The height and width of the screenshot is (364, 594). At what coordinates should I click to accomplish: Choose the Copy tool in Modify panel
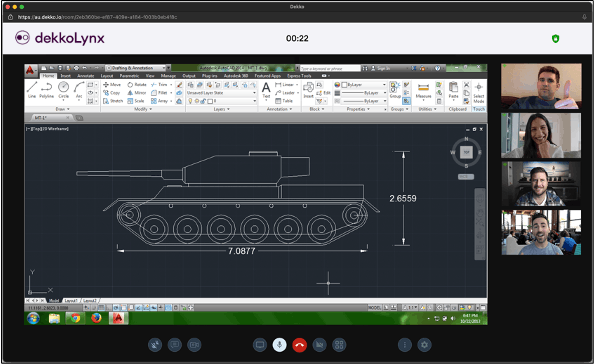point(112,93)
